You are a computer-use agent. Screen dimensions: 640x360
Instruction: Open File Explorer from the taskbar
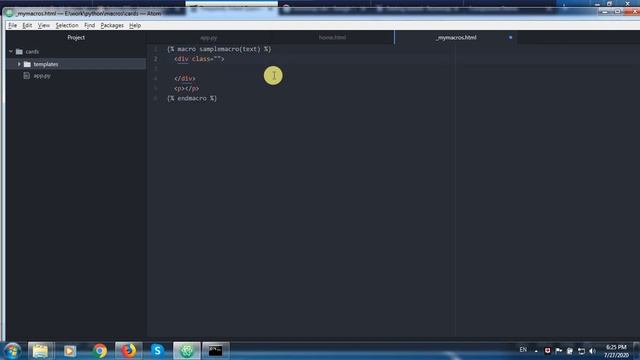pyautogui.click(x=40, y=351)
